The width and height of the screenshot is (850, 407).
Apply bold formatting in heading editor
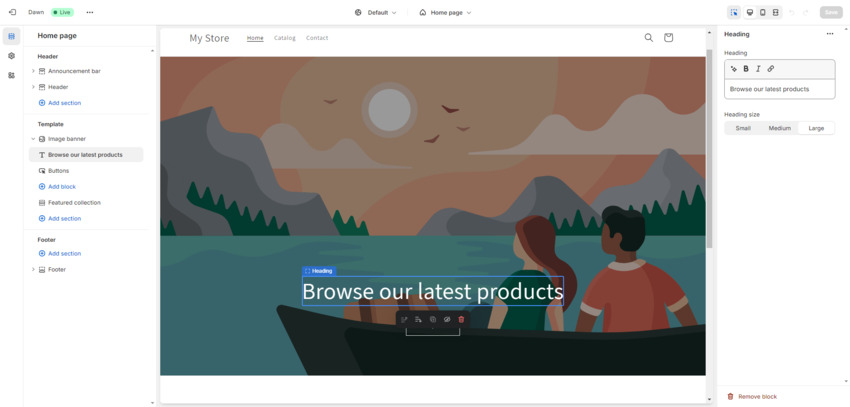pyautogui.click(x=746, y=69)
